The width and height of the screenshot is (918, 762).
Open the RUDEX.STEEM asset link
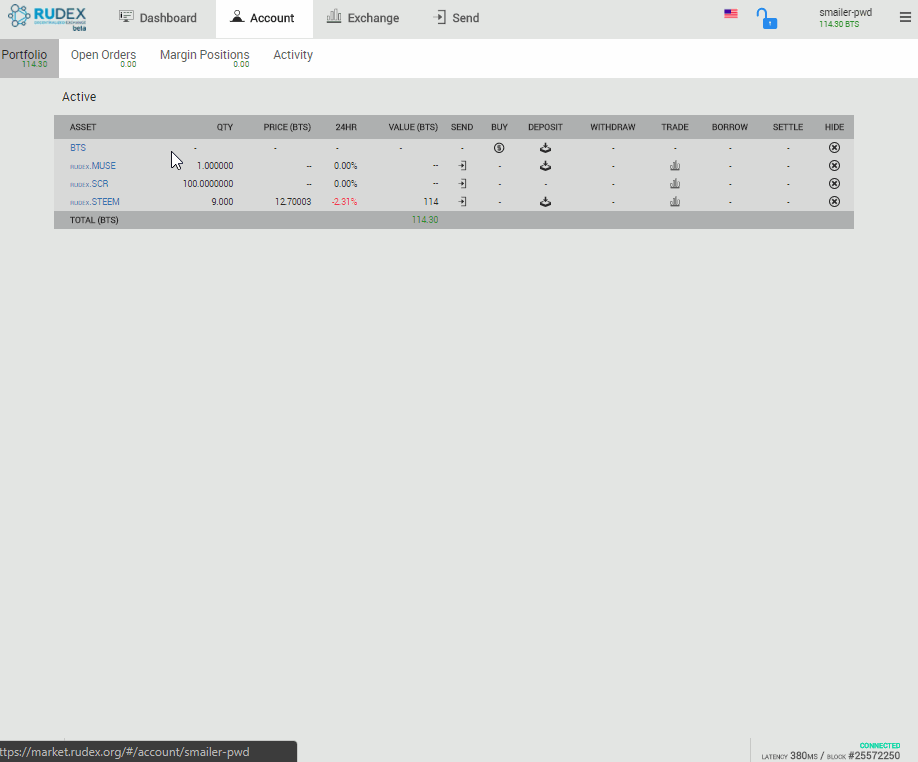95,202
